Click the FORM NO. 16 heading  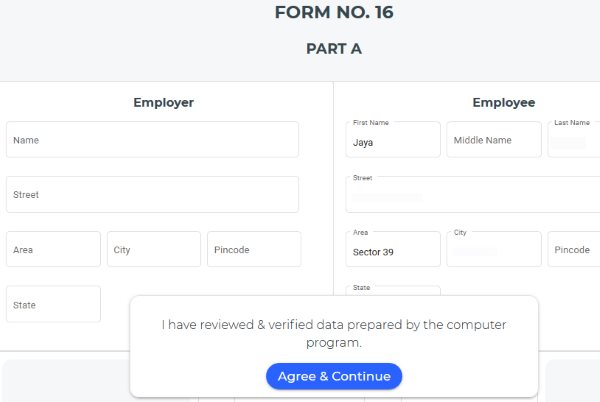pos(334,13)
